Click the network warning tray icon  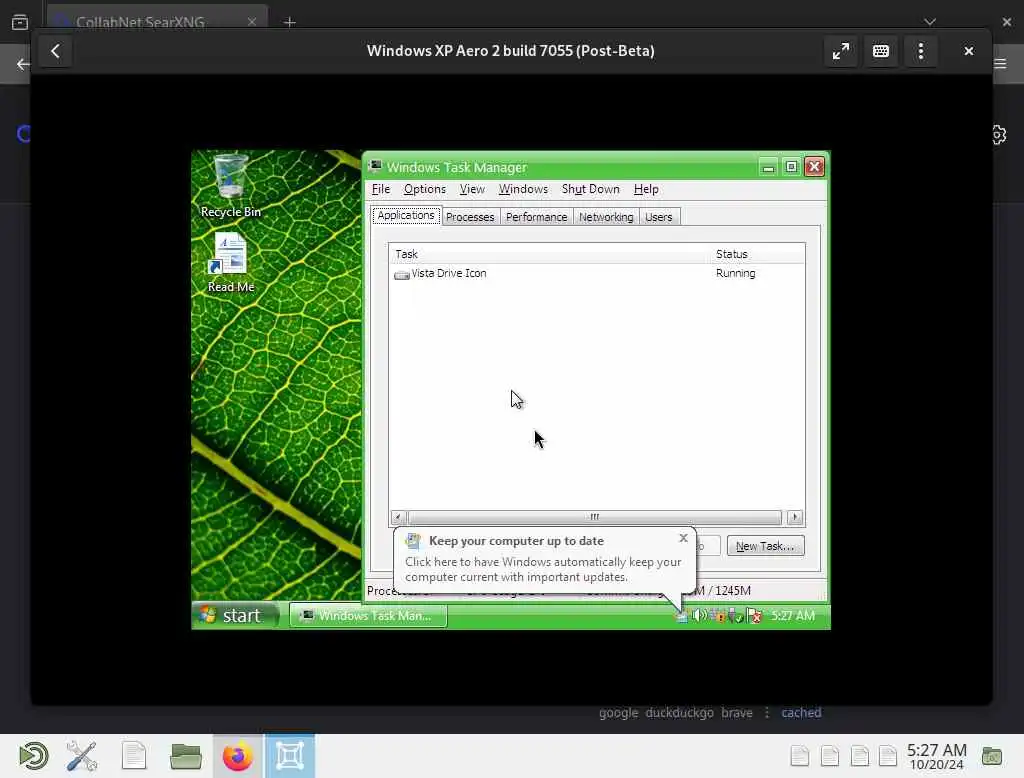coord(719,615)
